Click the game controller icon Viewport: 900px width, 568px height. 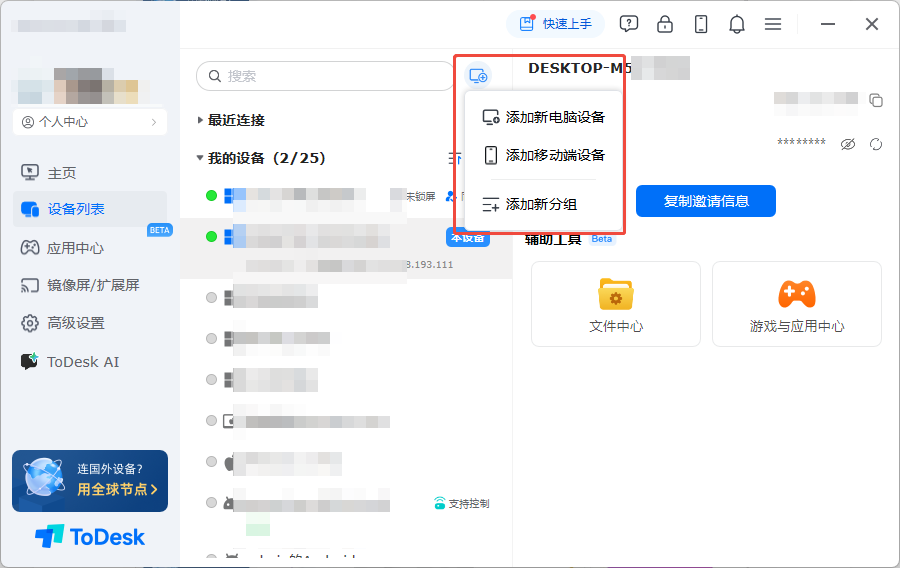point(797,294)
